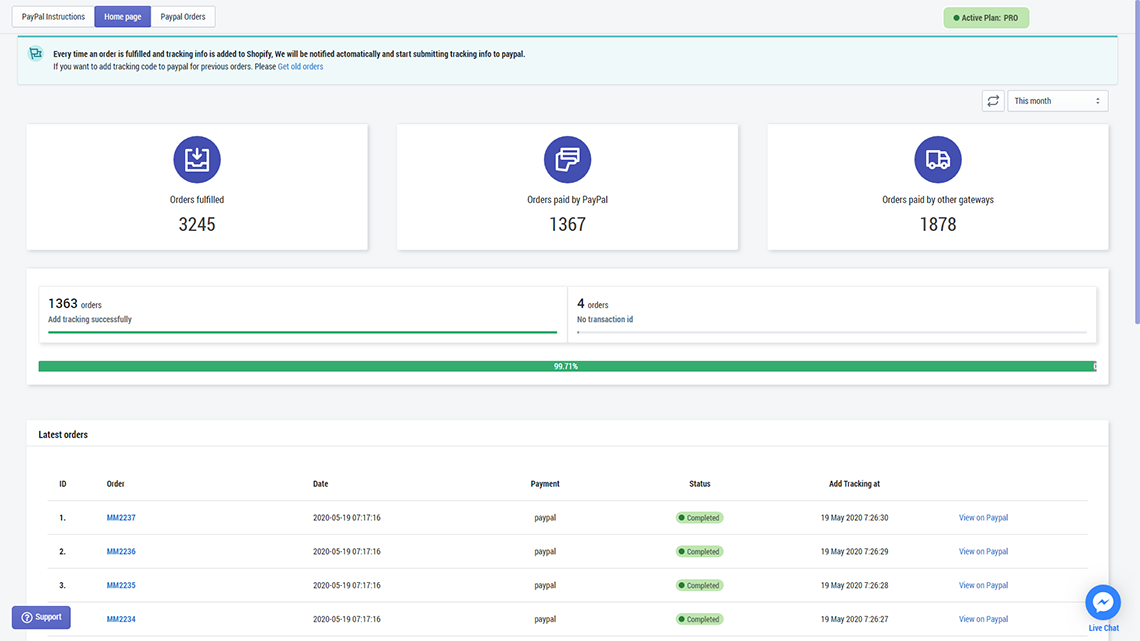Open order MM2235 link
1140x641 pixels.
pyautogui.click(x=121, y=585)
